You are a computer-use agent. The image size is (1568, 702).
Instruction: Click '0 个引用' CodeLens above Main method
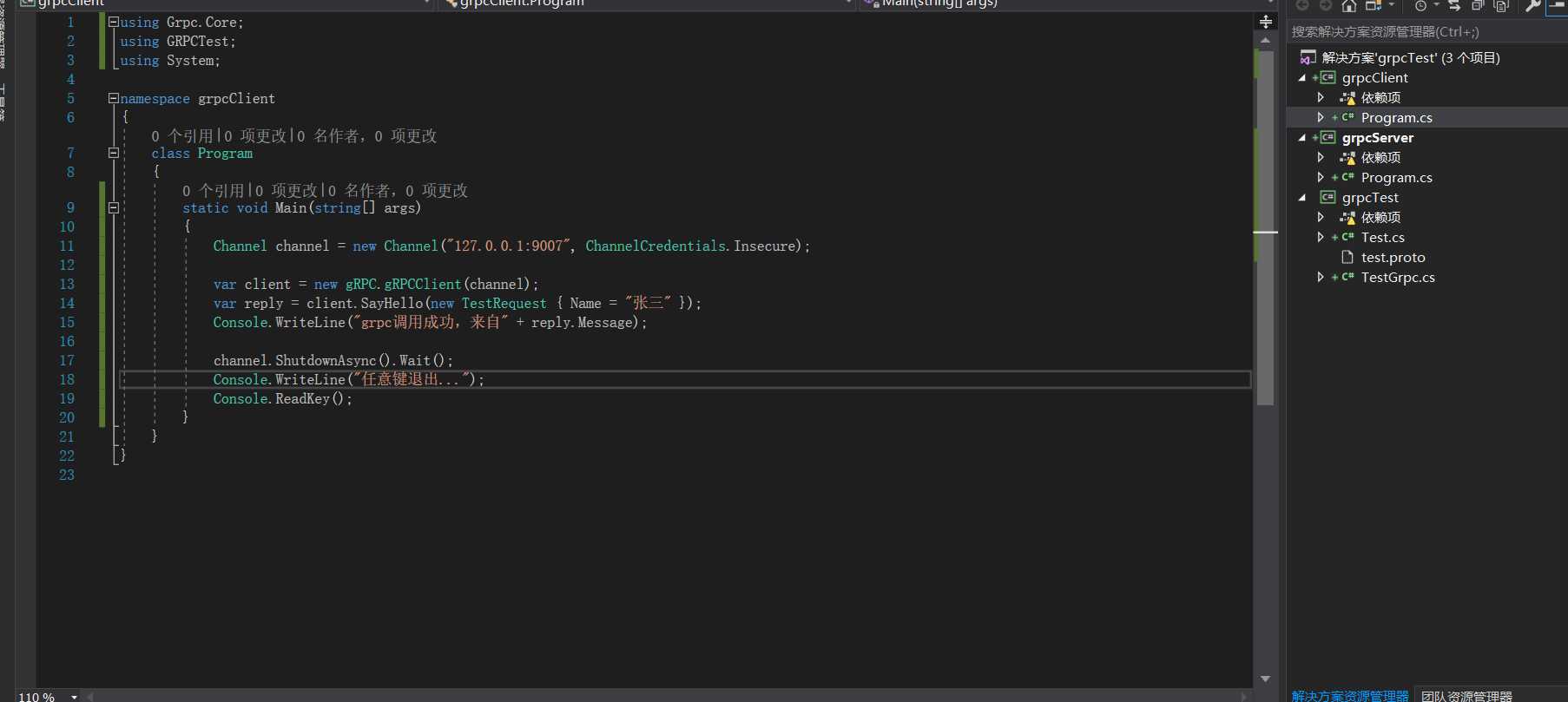pos(214,190)
